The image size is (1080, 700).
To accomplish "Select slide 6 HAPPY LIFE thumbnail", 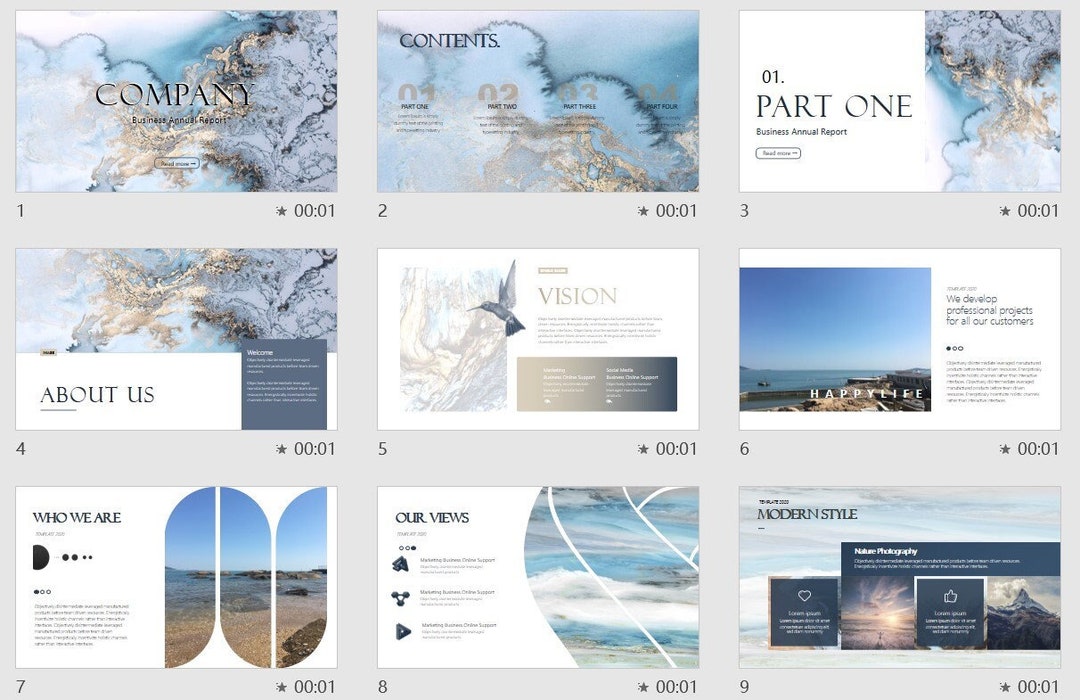I will point(900,339).
